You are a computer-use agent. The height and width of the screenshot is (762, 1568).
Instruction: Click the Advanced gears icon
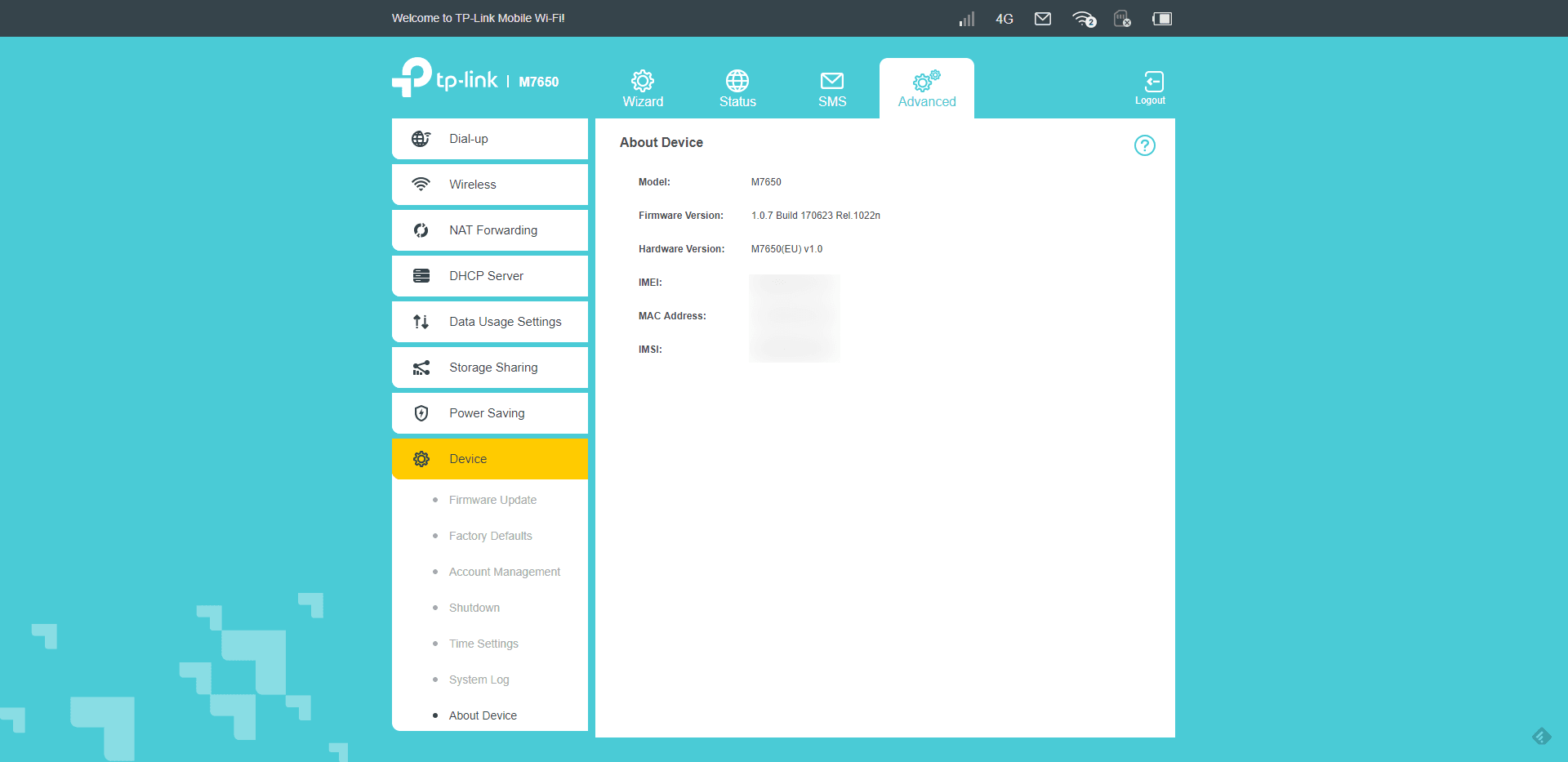pos(926,81)
